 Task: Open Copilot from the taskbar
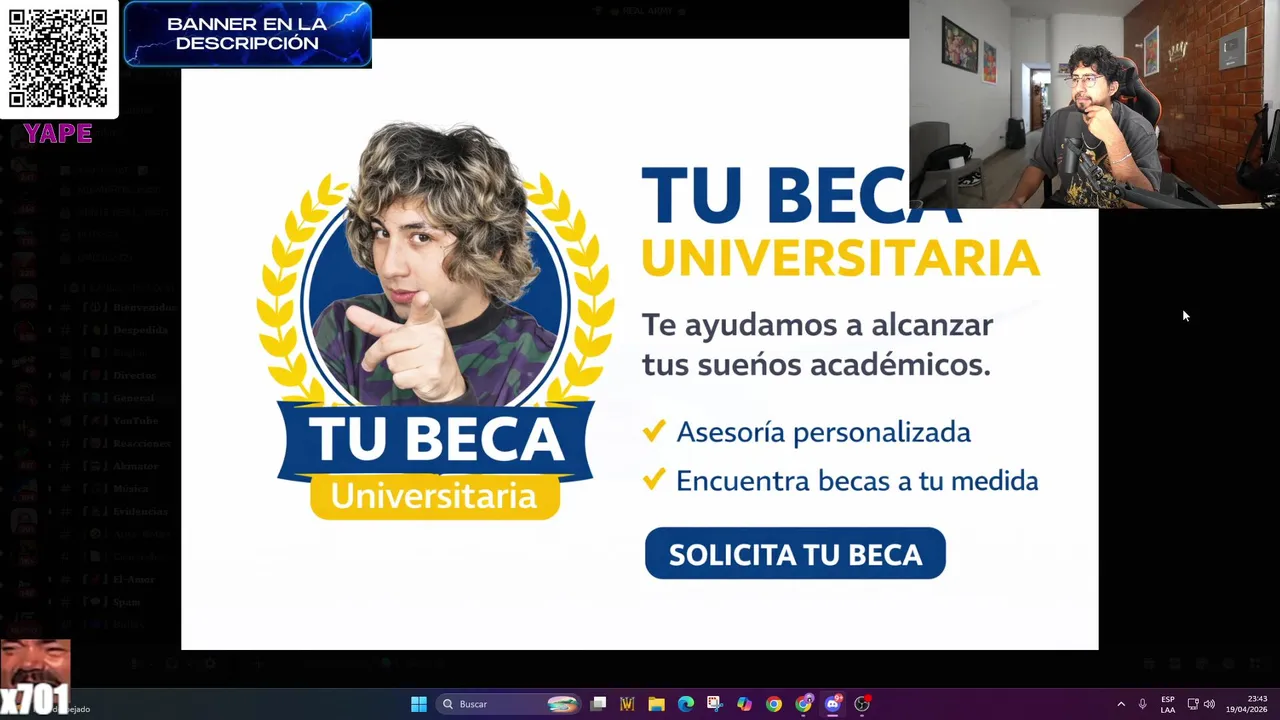(744, 704)
